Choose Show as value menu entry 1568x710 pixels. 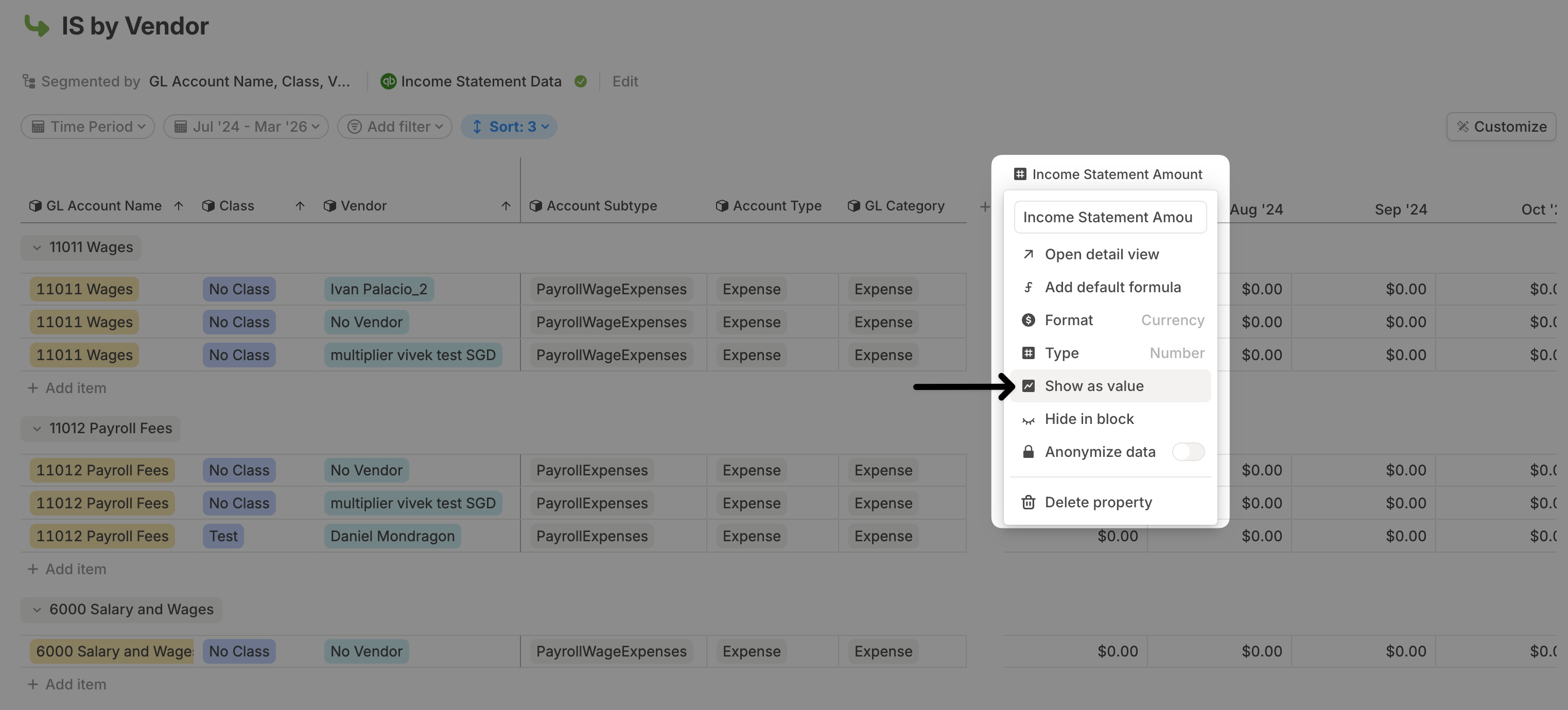pyautogui.click(x=1094, y=386)
